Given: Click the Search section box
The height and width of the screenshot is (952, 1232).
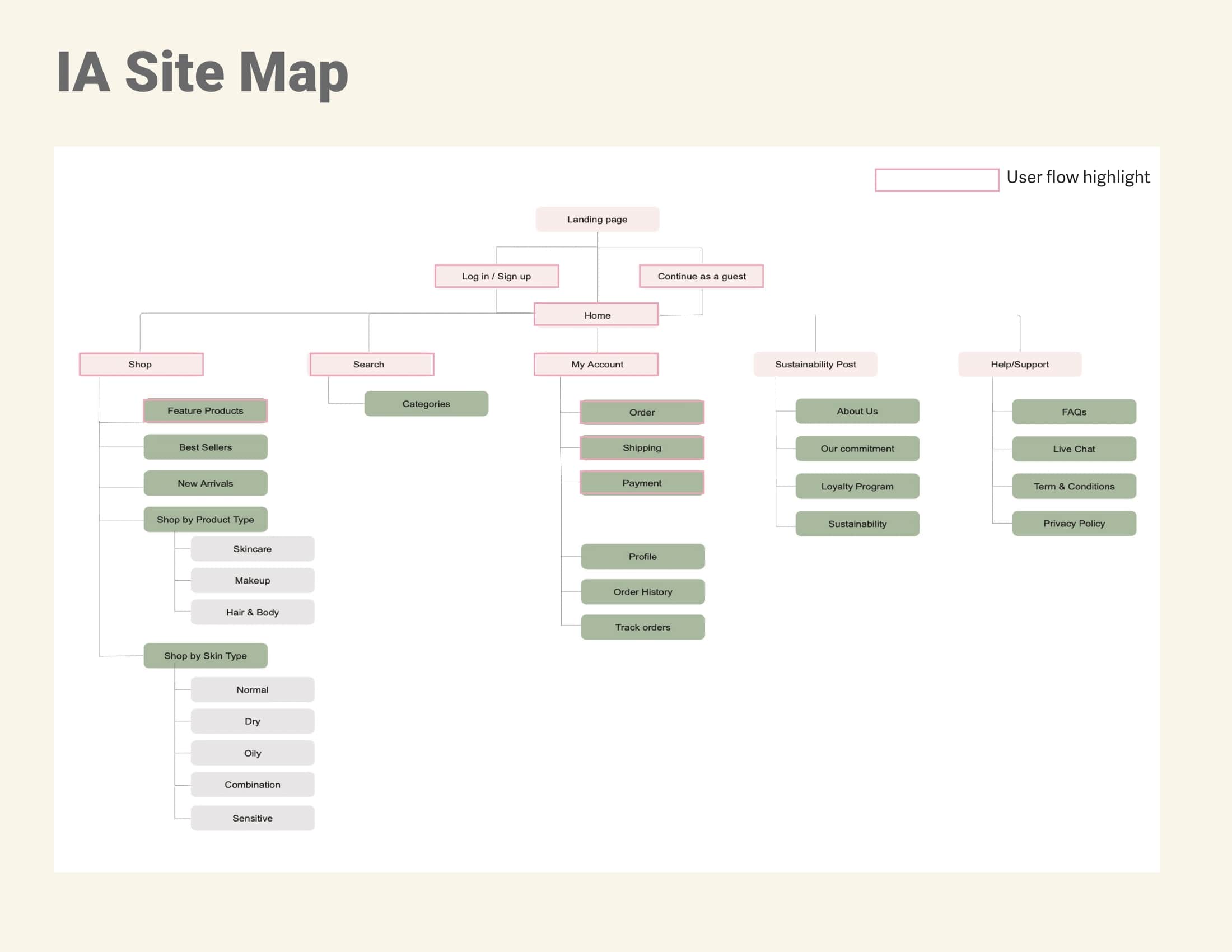Looking at the screenshot, I should point(371,365).
